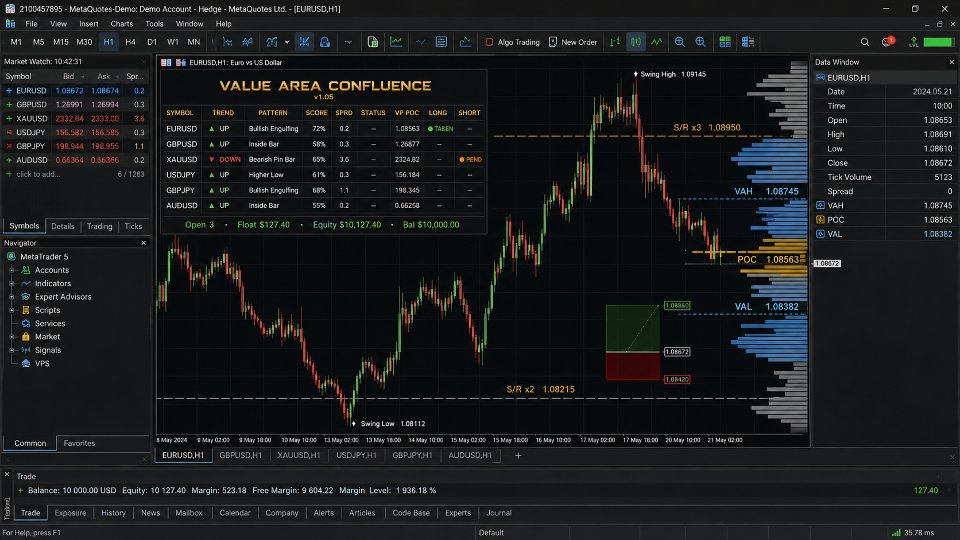
Task: Open indicators list green chart icon
Action: 396,42
